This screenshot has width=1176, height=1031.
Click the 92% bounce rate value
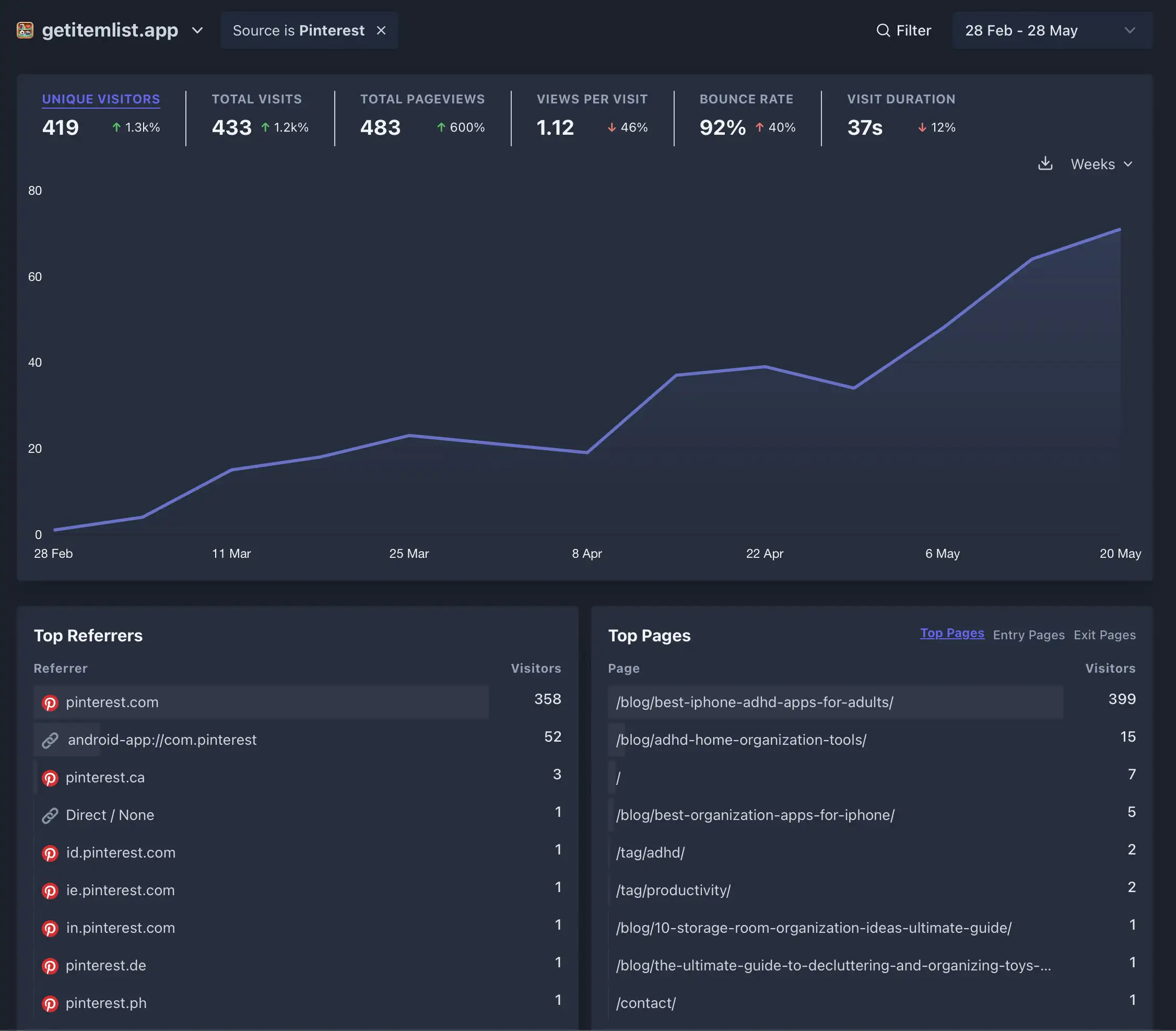[x=723, y=127]
